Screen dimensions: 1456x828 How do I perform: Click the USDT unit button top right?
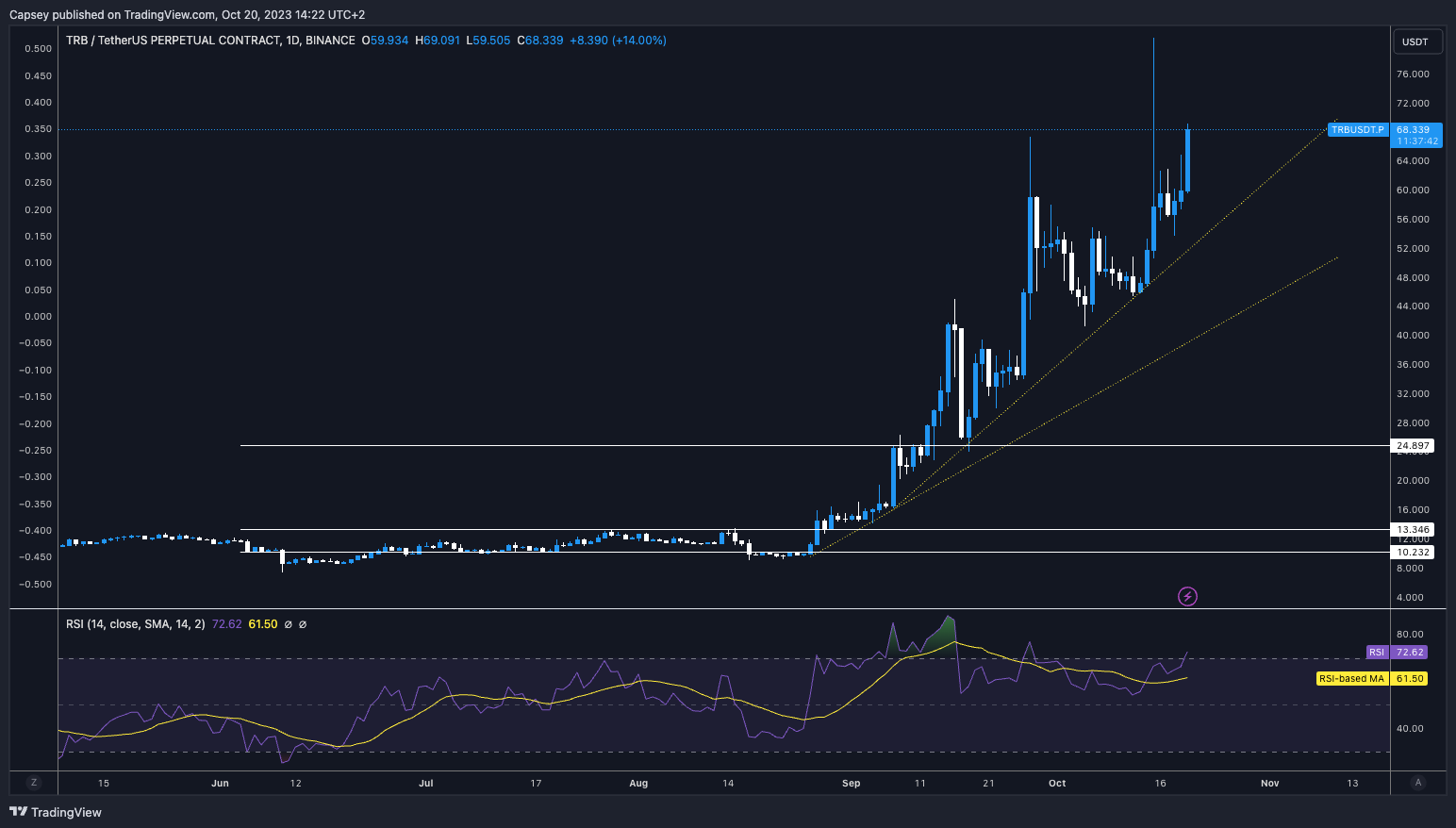(1417, 41)
